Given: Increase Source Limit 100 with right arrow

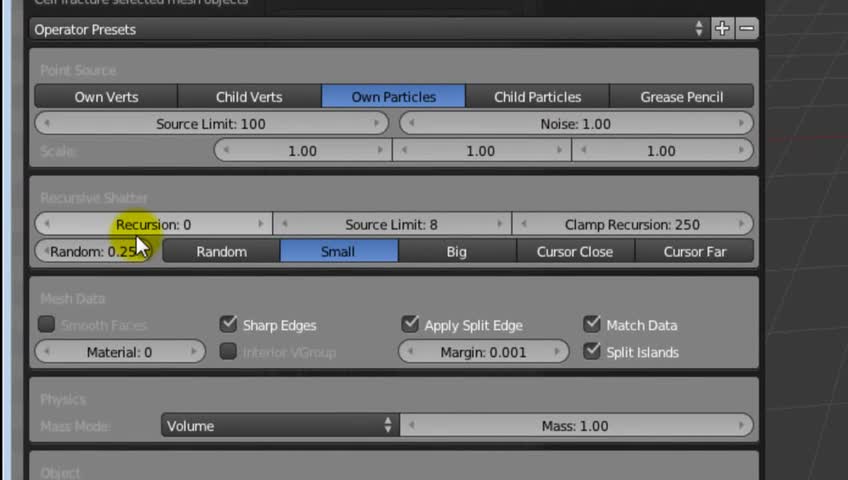Looking at the screenshot, I should tap(376, 124).
